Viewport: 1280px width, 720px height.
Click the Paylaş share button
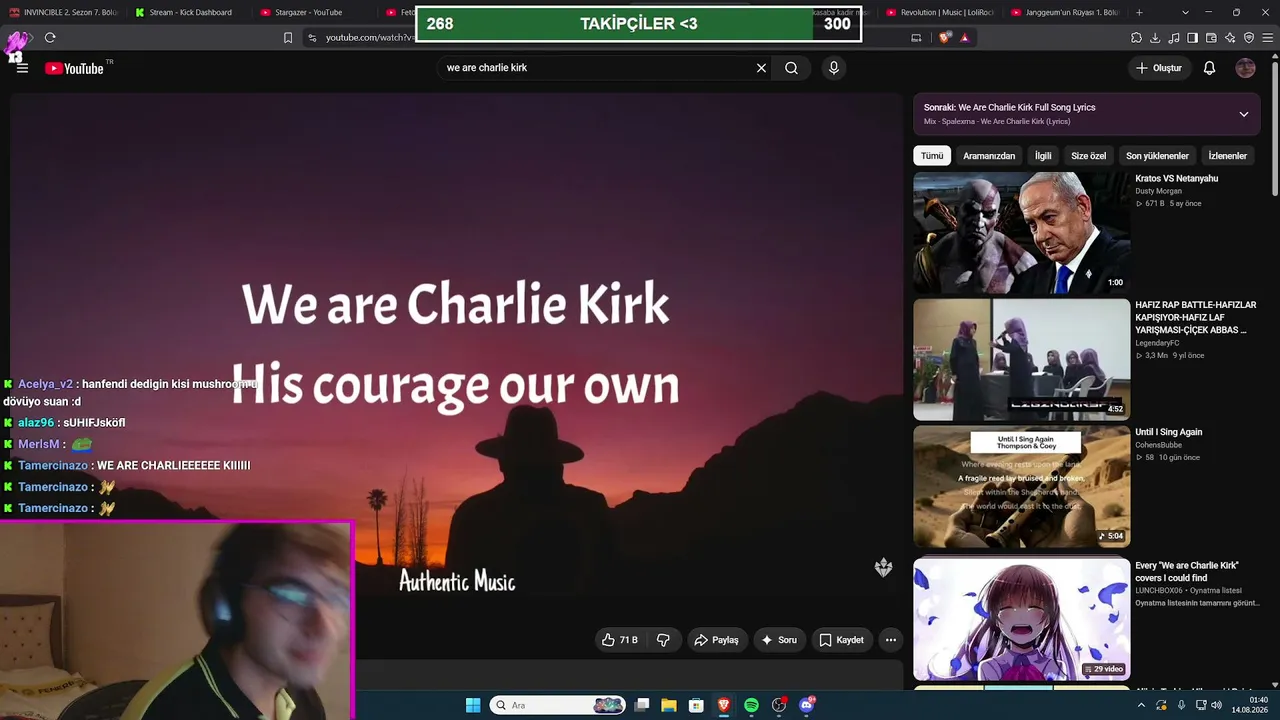click(x=717, y=640)
